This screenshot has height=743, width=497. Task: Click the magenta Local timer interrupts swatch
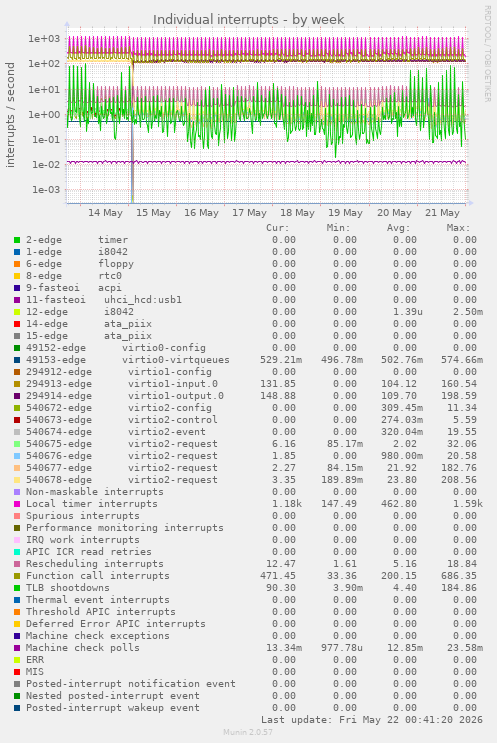coord(17,504)
